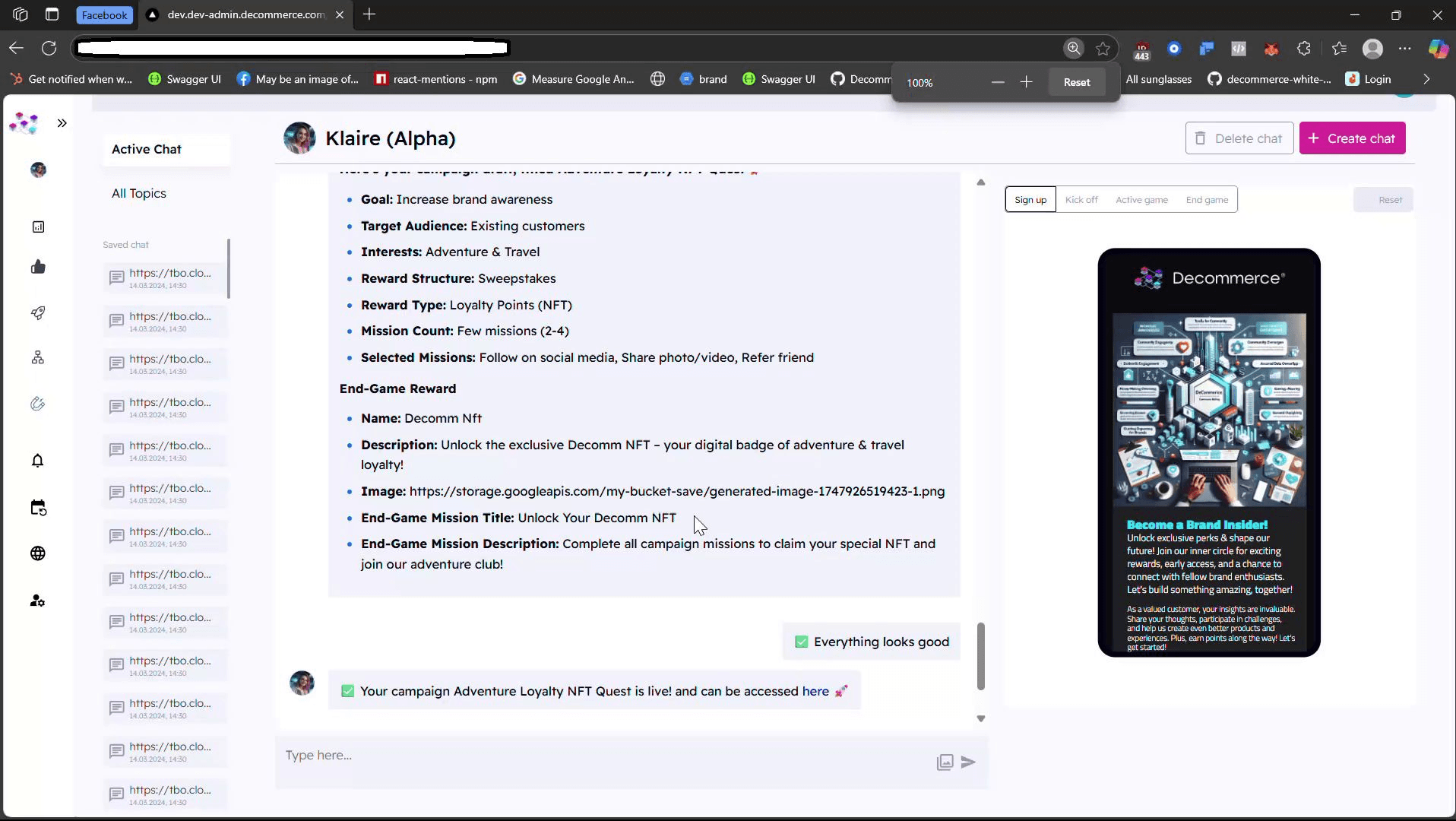Show more bookmarks with the chevron
The height and width of the screenshot is (821, 1456).
pyautogui.click(x=1426, y=79)
